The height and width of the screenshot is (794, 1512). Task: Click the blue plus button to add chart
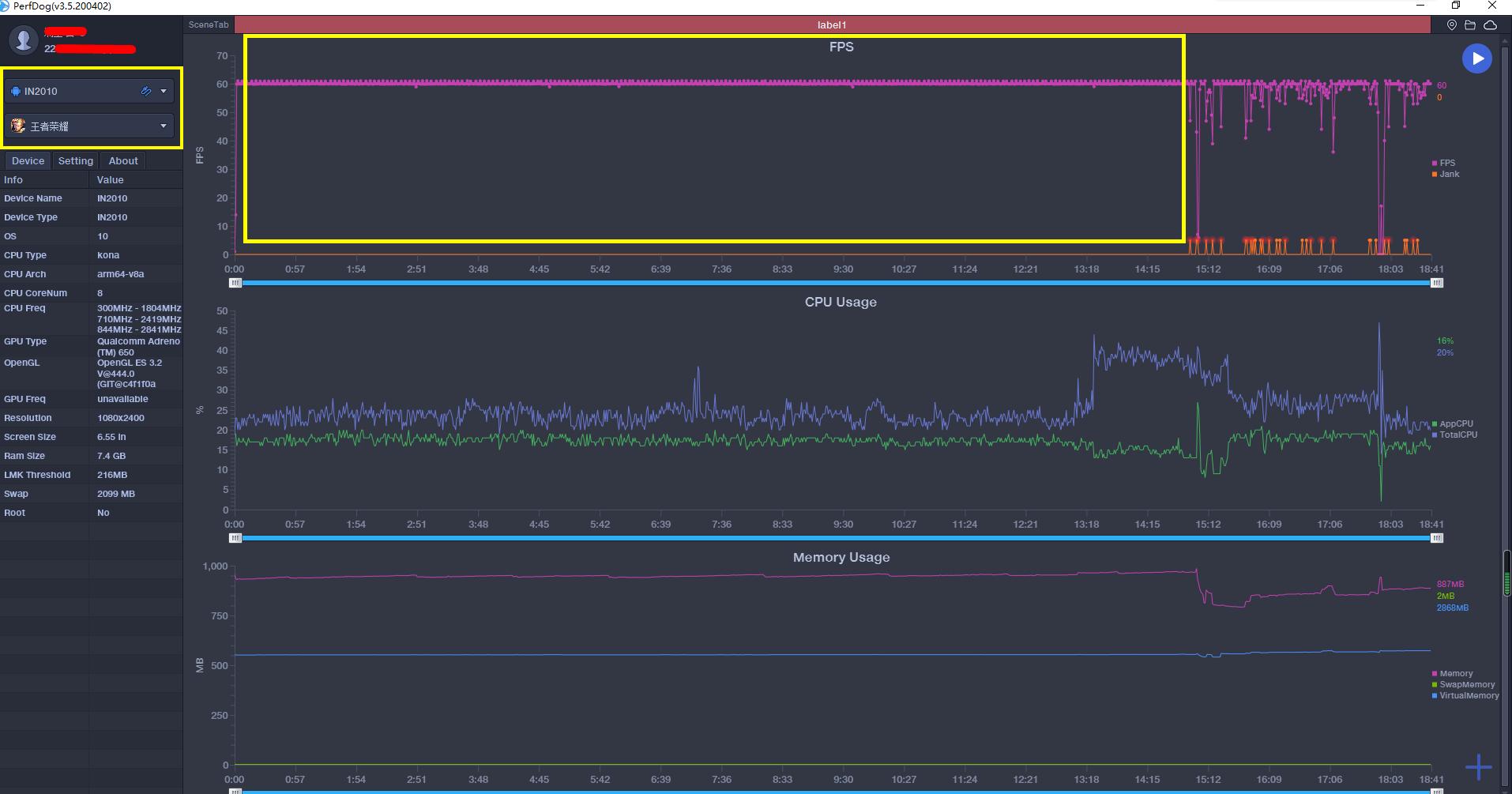[1478, 766]
